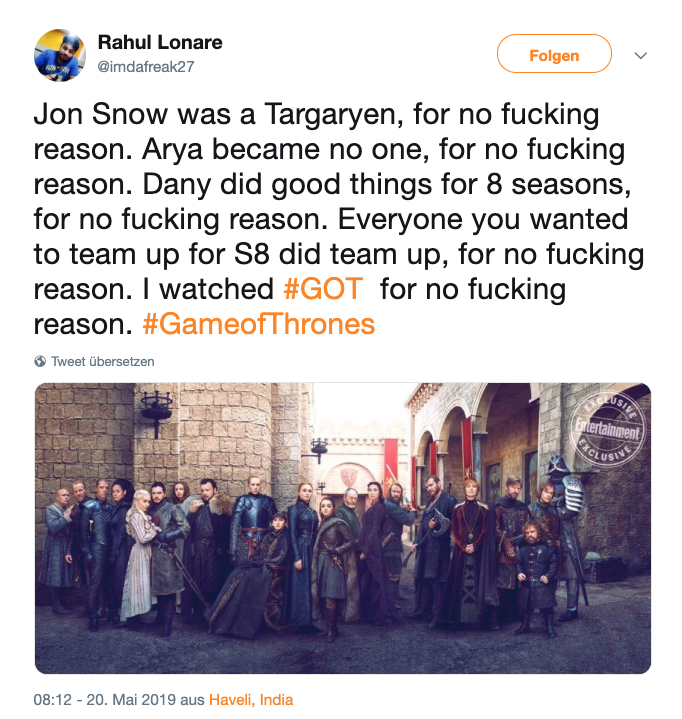Click the @imdafreak27 handle
Screen dimensions: 682x719
tap(146, 67)
